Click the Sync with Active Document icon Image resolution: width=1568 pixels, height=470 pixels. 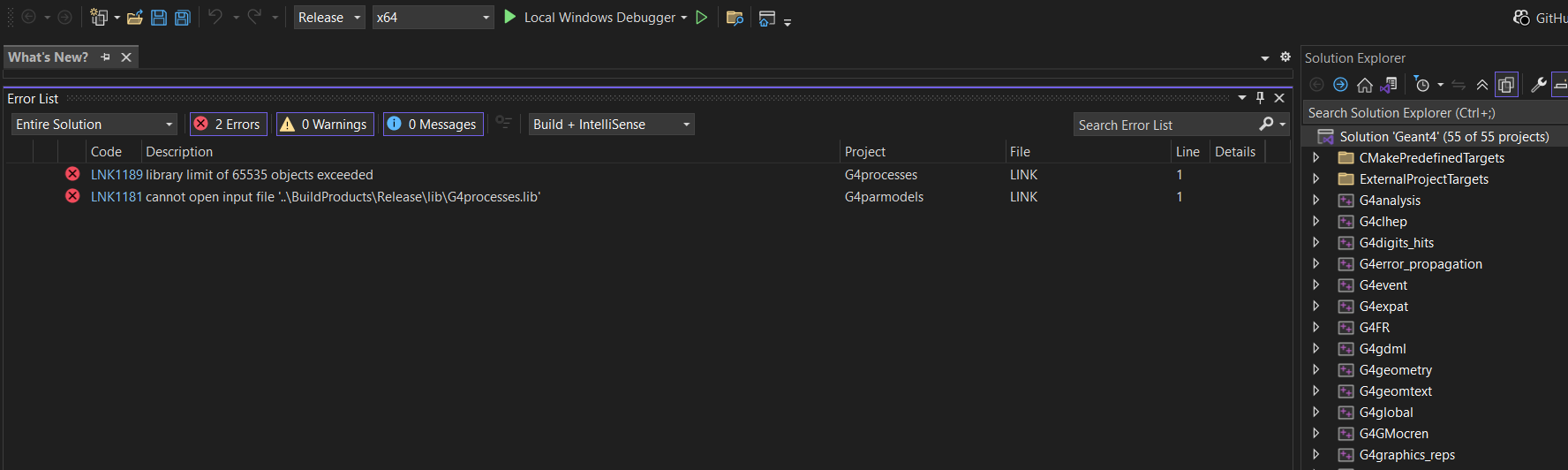tap(1459, 85)
